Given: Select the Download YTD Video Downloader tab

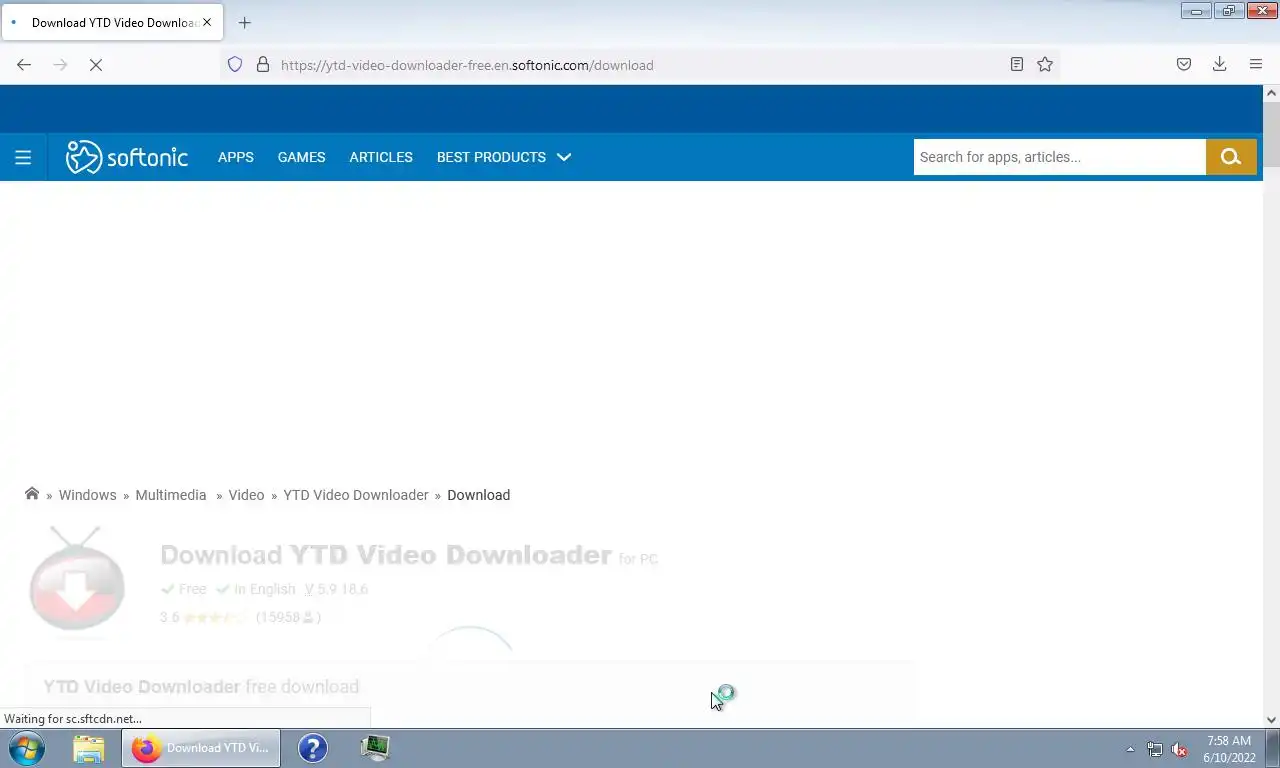Looking at the screenshot, I should click(x=112, y=22).
